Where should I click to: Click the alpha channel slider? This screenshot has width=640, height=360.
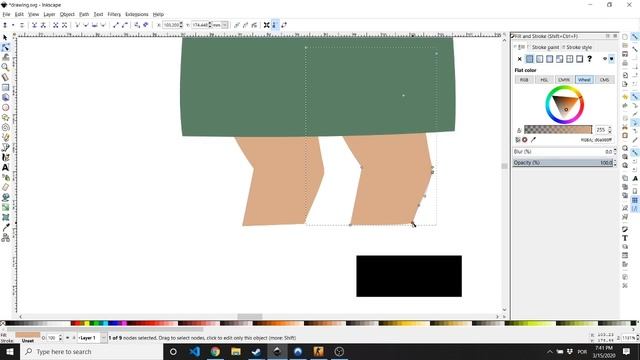(x=558, y=130)
